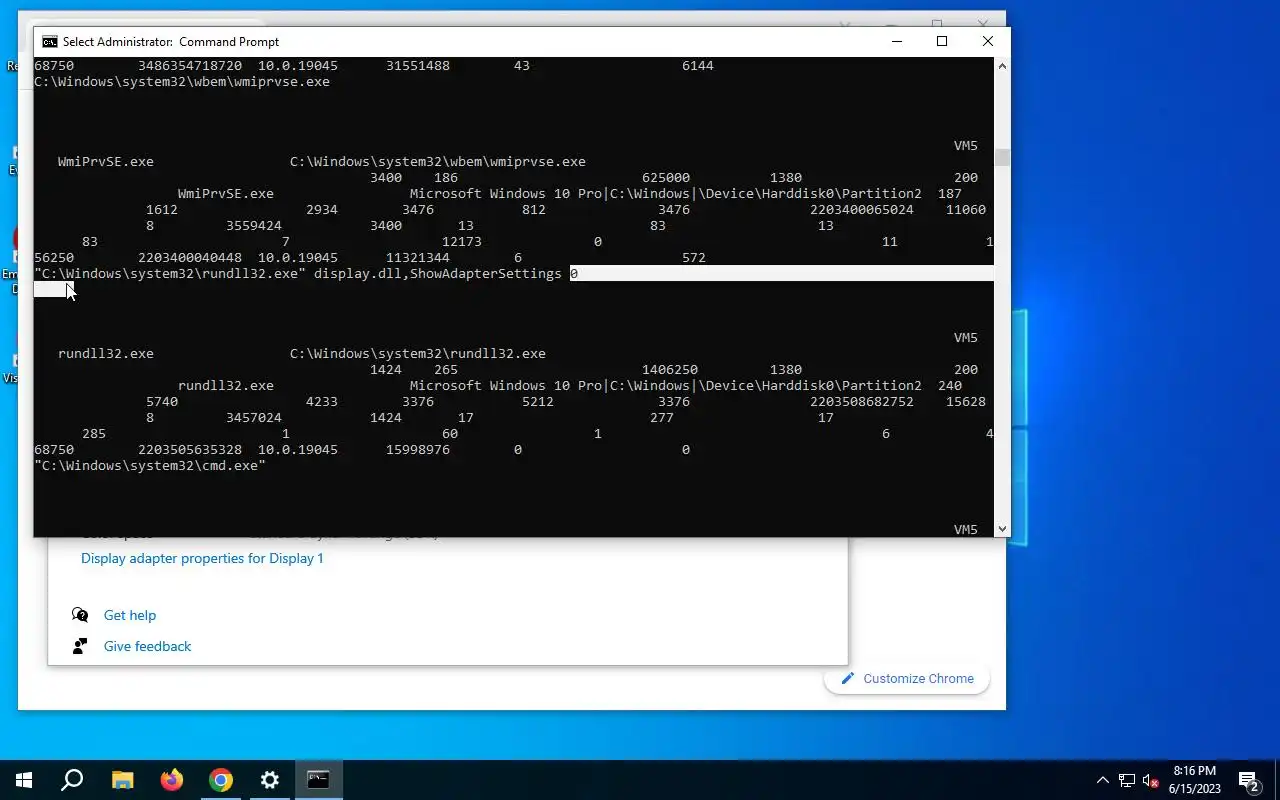Click the Give feedback person icon
1280x800 pixels.
[x=80, y=646]
